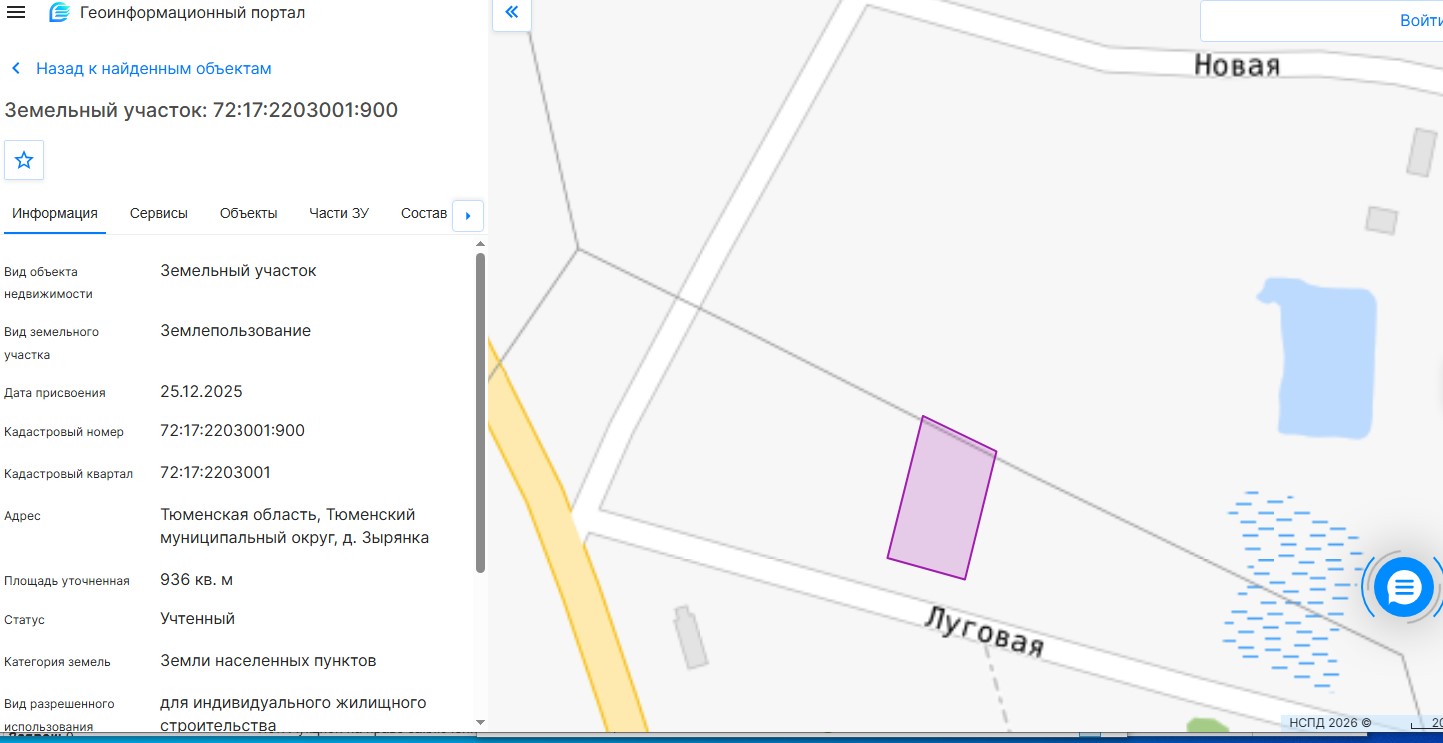Click the info panel scrollbar up arrow
Screen dimensions: 1443x743
480,243
